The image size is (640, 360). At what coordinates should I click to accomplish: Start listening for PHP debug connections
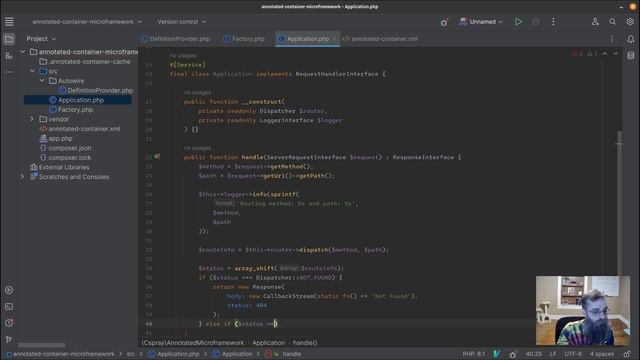pos(444,22)
